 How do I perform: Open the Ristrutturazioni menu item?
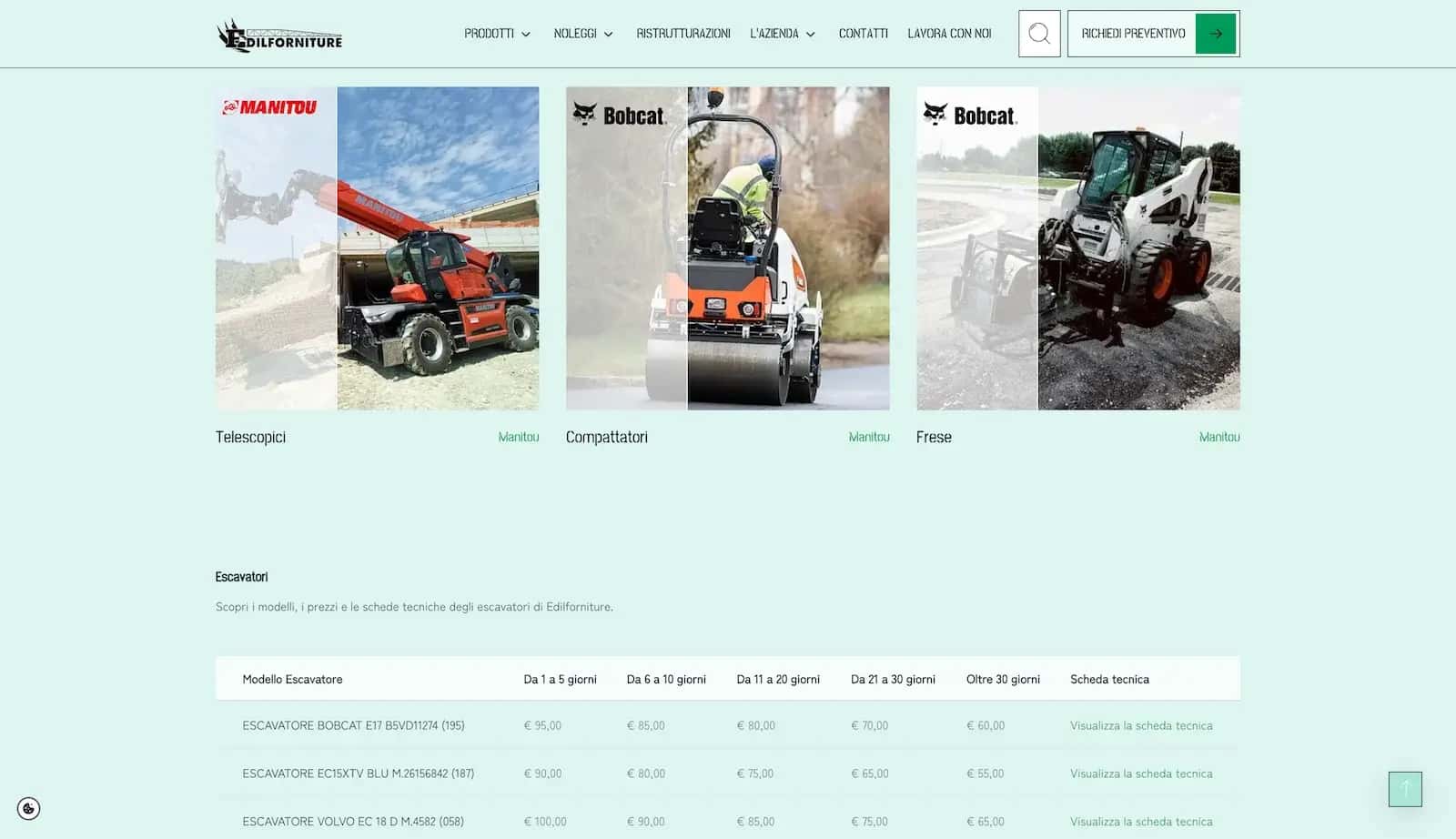[x=683, y=34]
